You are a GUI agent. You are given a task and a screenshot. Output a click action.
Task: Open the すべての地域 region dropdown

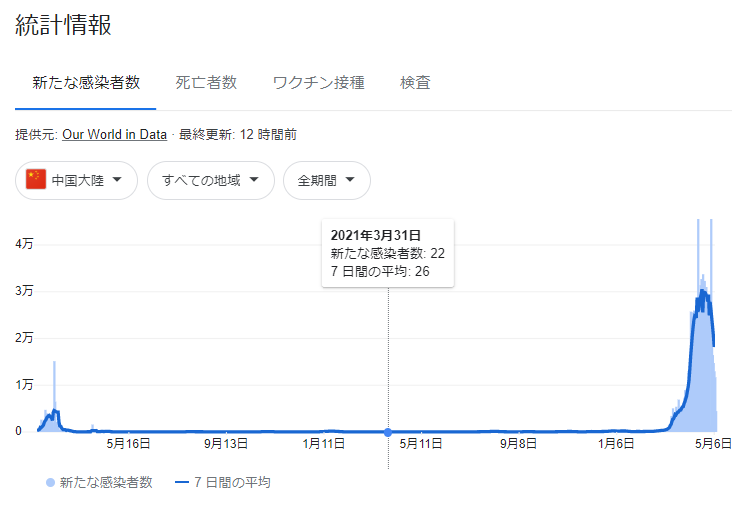coord(211,180)
